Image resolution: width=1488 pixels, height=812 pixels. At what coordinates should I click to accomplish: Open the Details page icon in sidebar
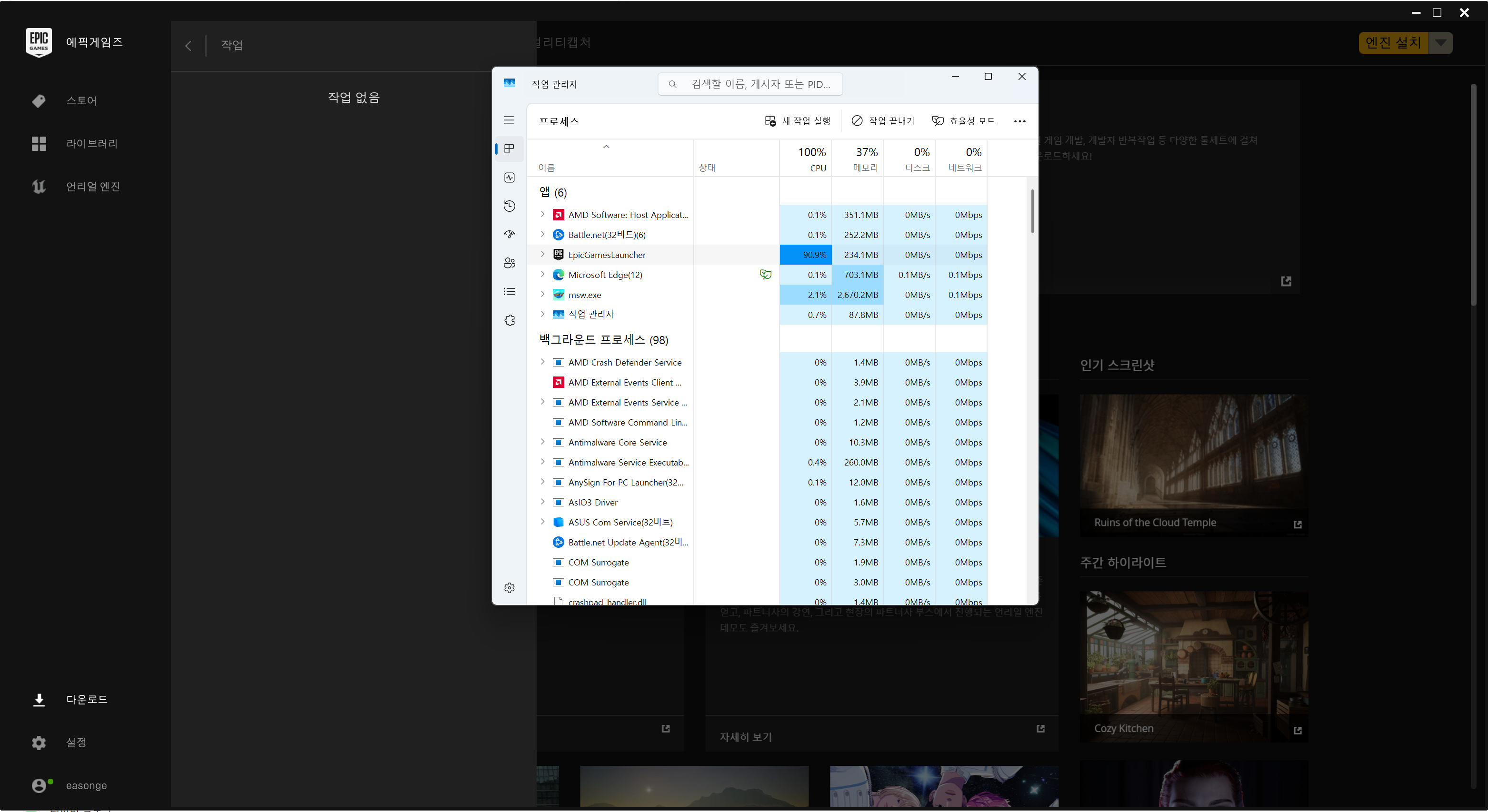click(509, 292)
